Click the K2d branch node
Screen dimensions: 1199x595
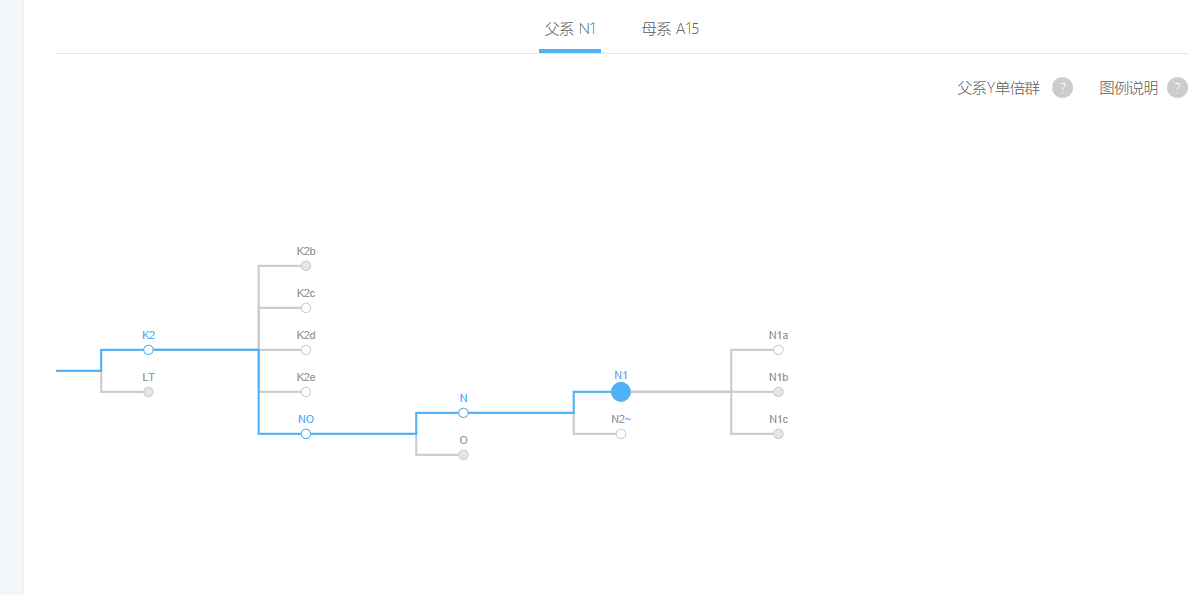click(x=306, y=350)
